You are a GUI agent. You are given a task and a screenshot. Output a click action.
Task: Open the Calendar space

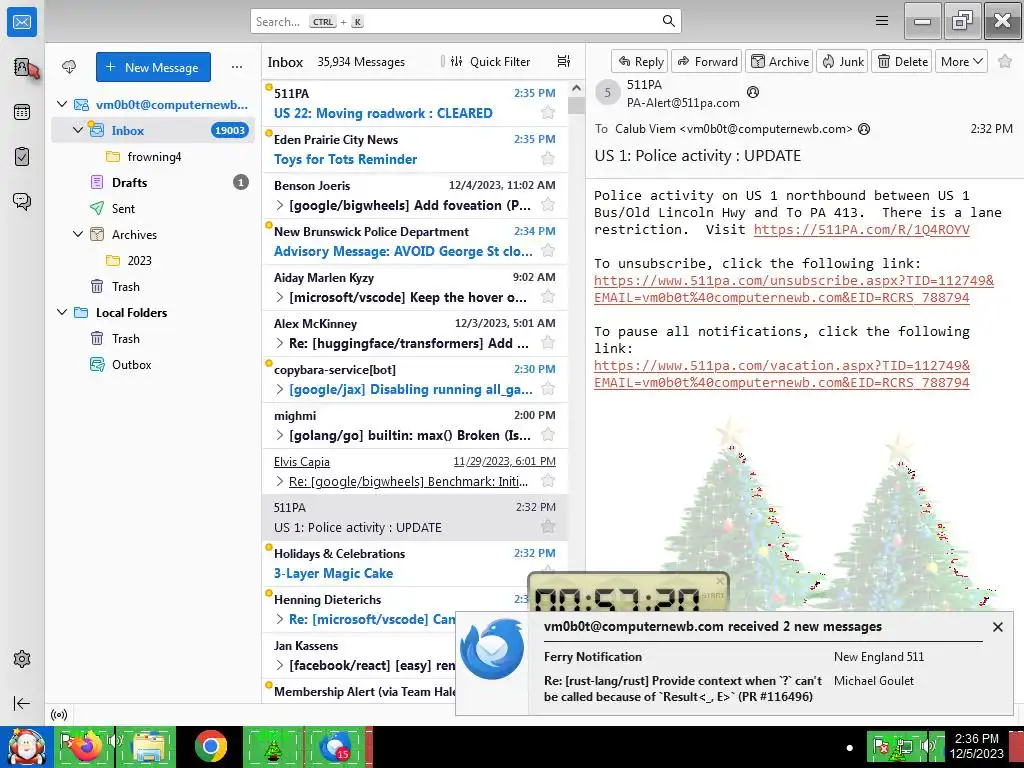(x=22, y=112)
